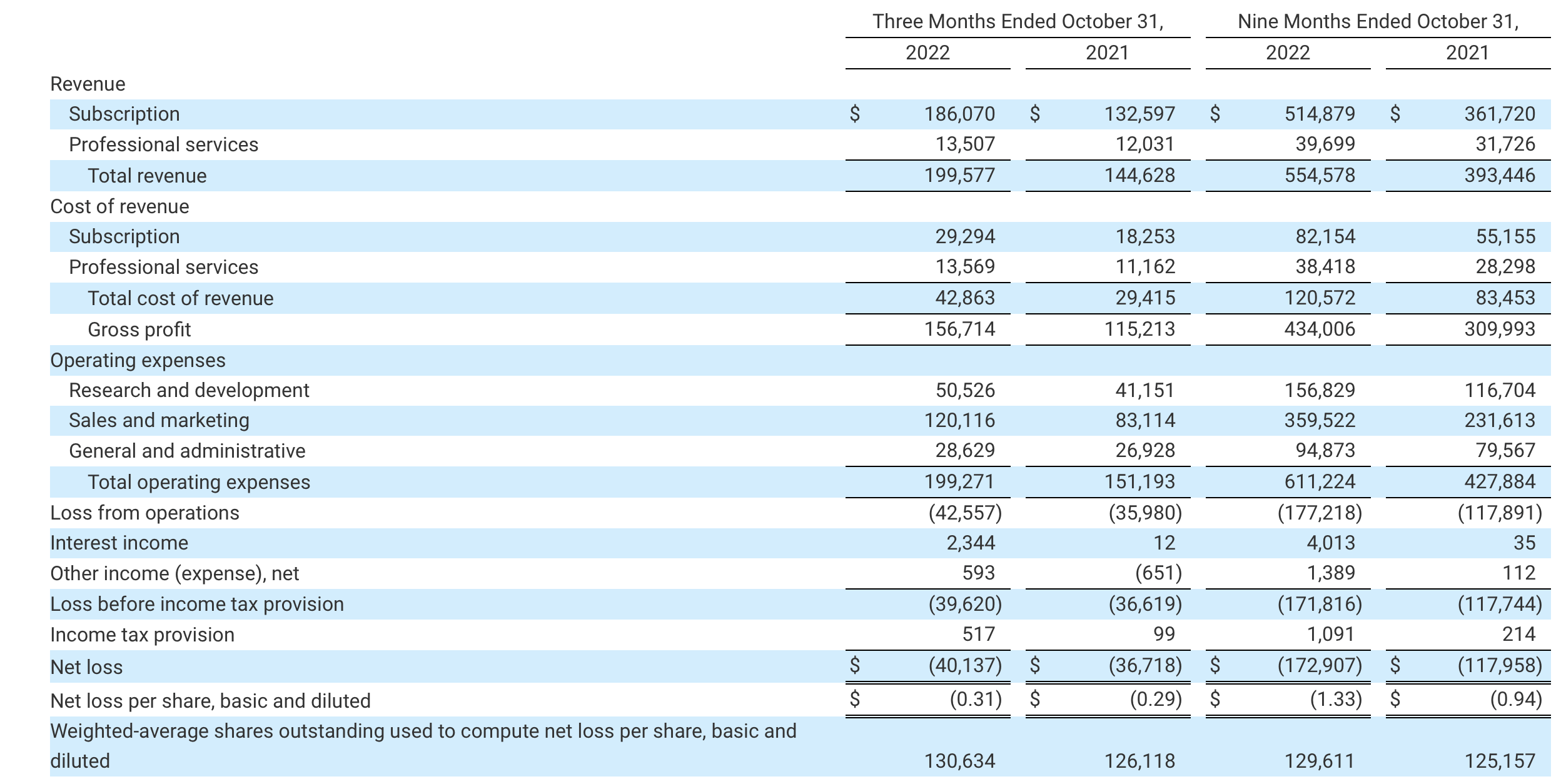Click the Gross profit row label
The width and height of the screenshot is (1561, 784).
[139, 329]
